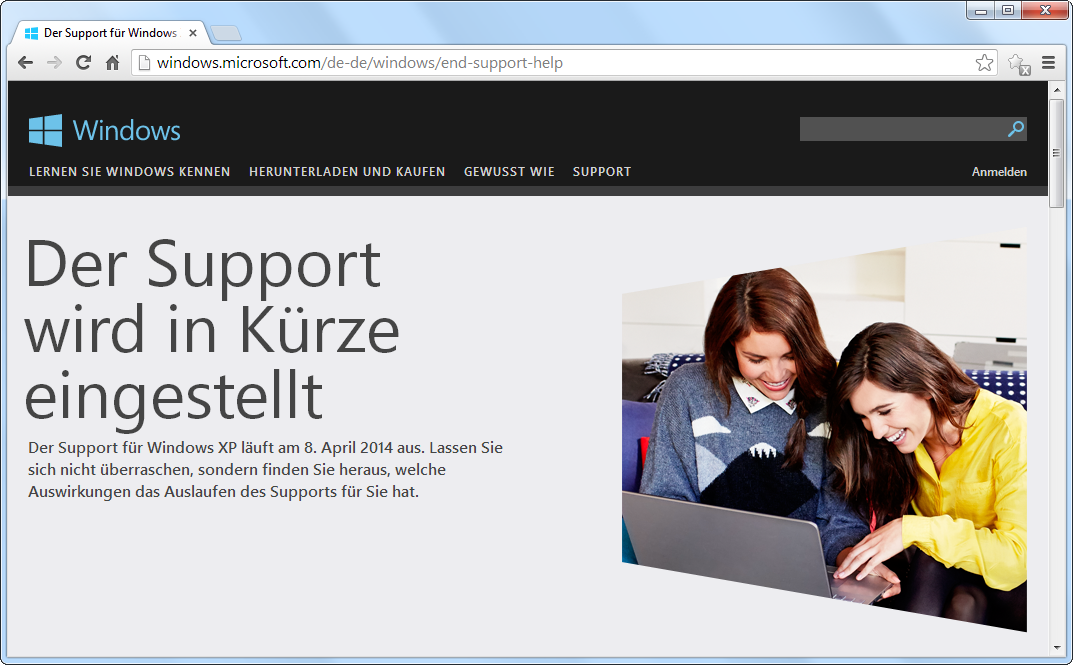Screen dimensions: 1073x665
Task: Open the 'Support' navigation item
Action: (601, 172)
